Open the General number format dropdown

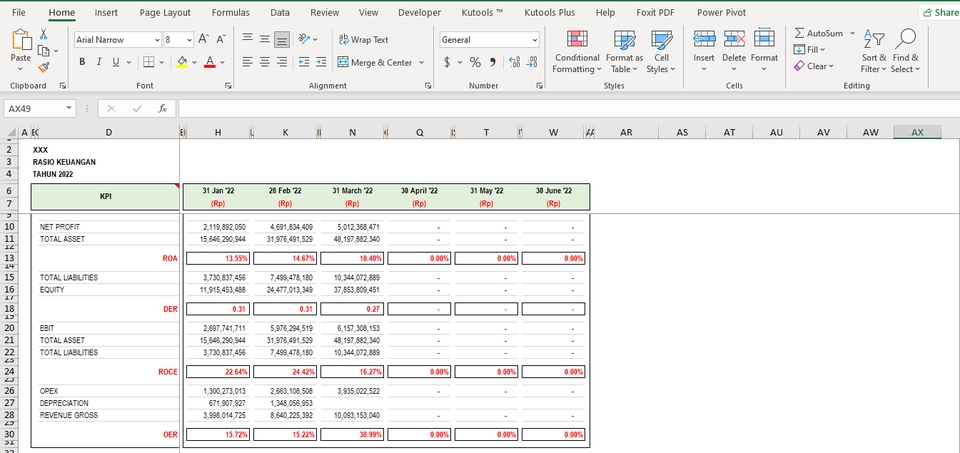point(534,40)
